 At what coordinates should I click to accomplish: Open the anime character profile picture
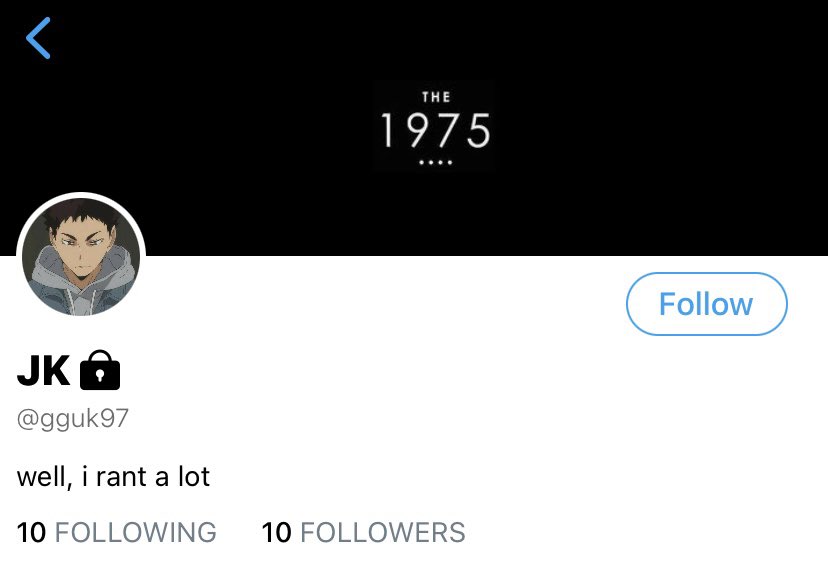click(x=81, y=257)
